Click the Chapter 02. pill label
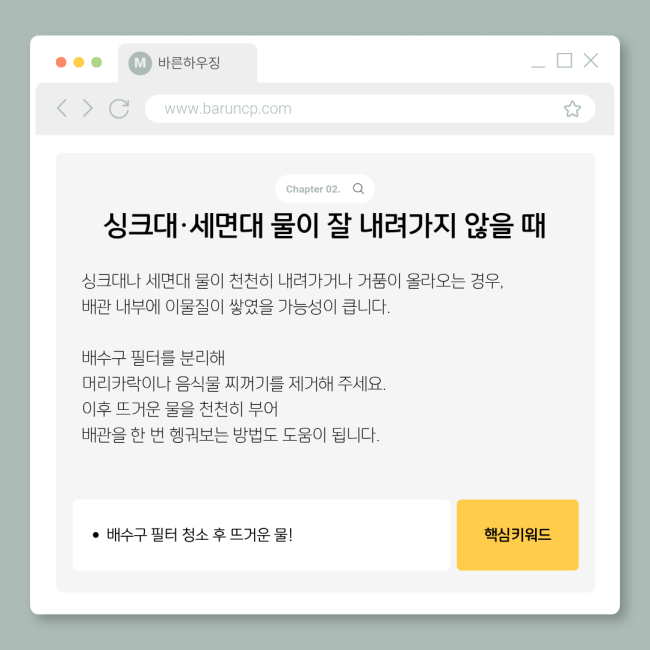This screenshot has height=650, width=650. point(313,189)
